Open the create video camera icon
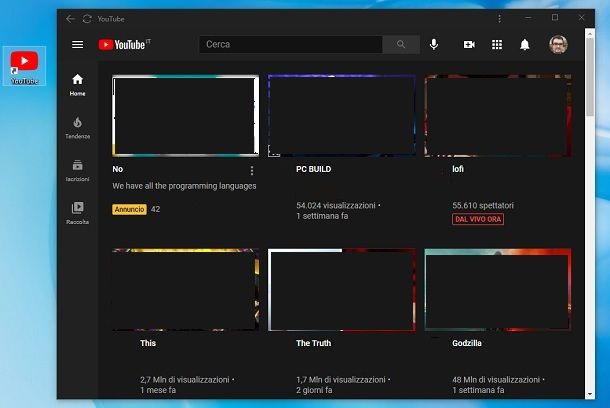Viewport: 610px width, 408px height. (469, 45)
